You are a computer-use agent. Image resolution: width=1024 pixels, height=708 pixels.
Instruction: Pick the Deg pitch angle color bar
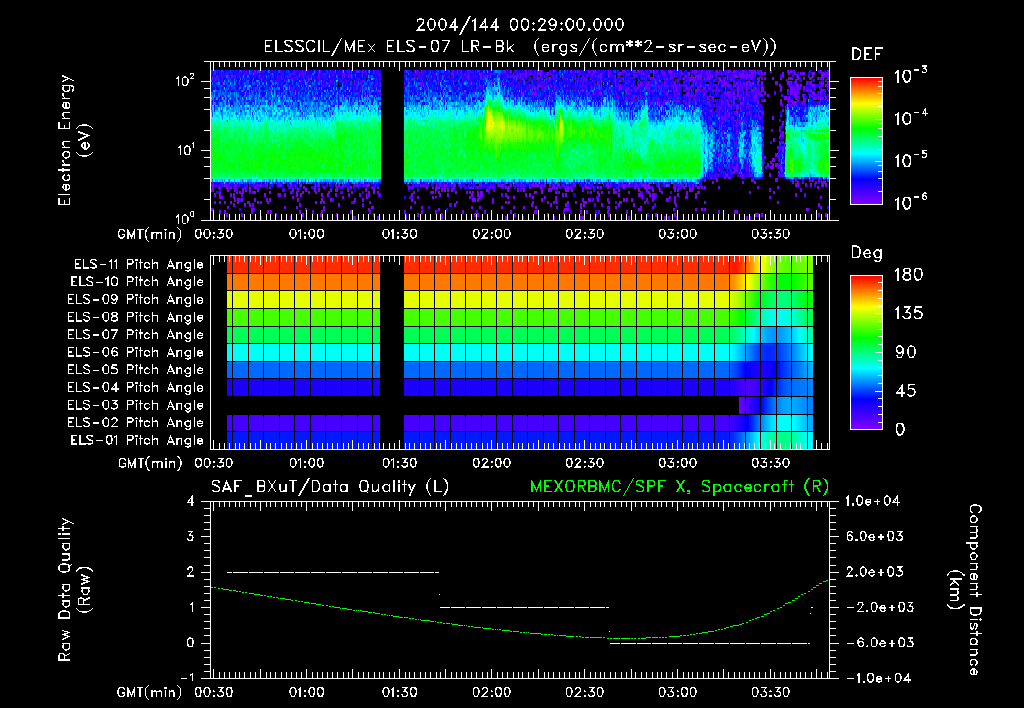(867, 352)
